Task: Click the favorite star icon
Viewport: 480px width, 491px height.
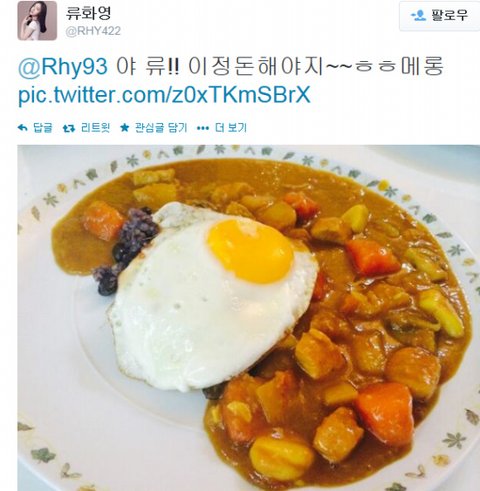Action: [x=125, y=127]
